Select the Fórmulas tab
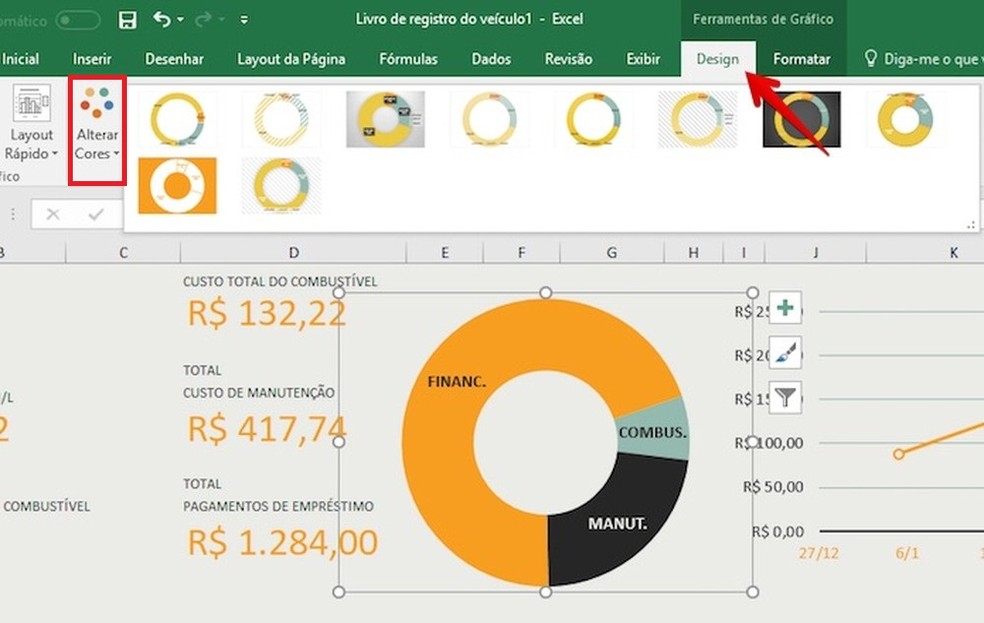Viewport: 984px width, 623px height. pos(408,59)
